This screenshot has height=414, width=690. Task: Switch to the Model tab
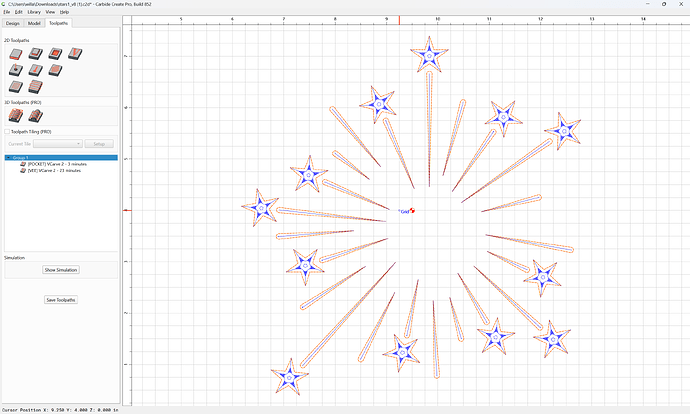tap(34, 23)
